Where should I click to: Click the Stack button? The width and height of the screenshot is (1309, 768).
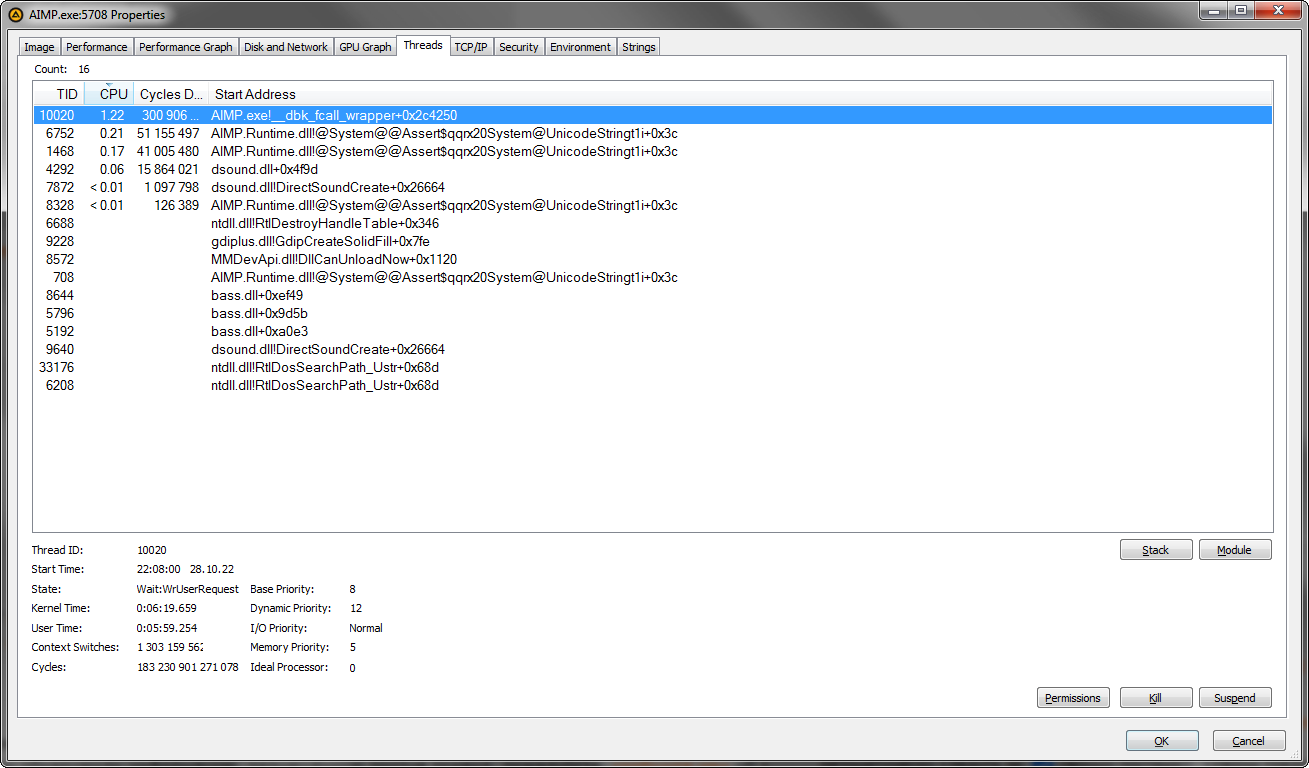(1156, 550)
